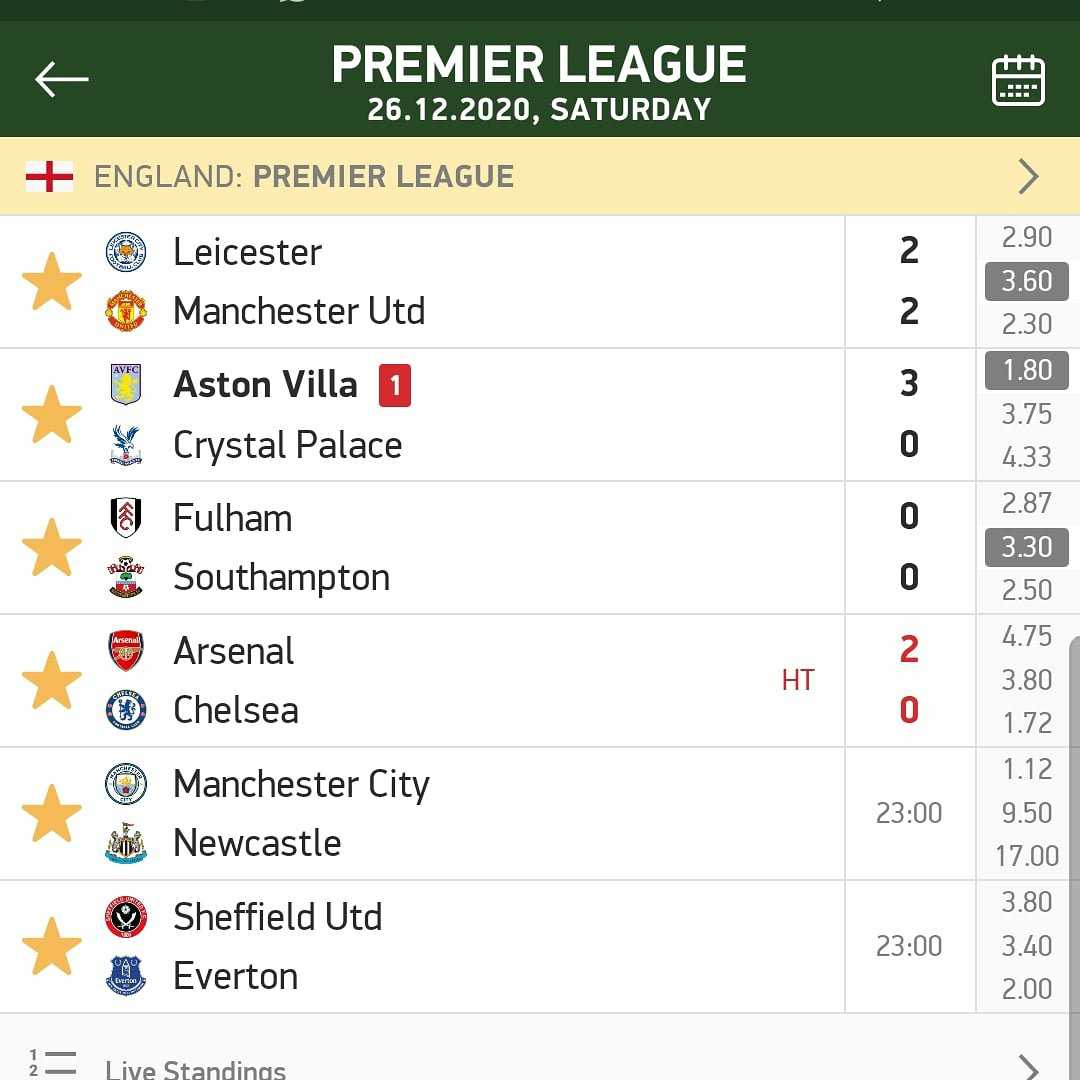The height and width of the screenshot is (1080, 1080).
Task: Click the Live Standings list icon
Action: point(52,1064)
